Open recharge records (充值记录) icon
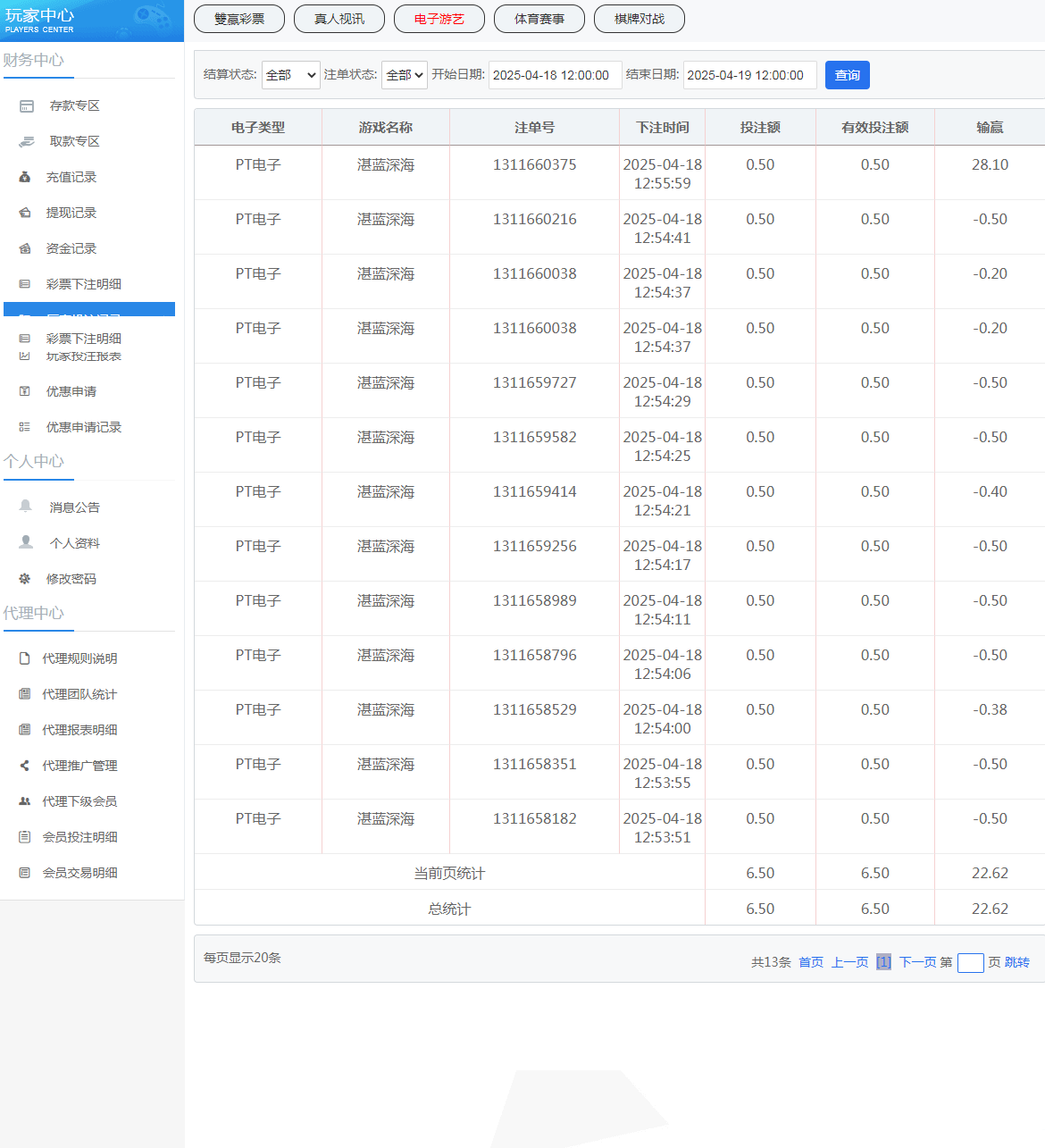1045x1148 pixels. tap(25, 178)
